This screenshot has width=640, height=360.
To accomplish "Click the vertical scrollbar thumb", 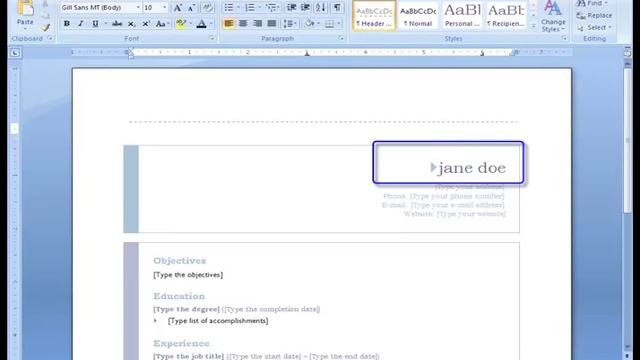I will (x=628, y=141).
